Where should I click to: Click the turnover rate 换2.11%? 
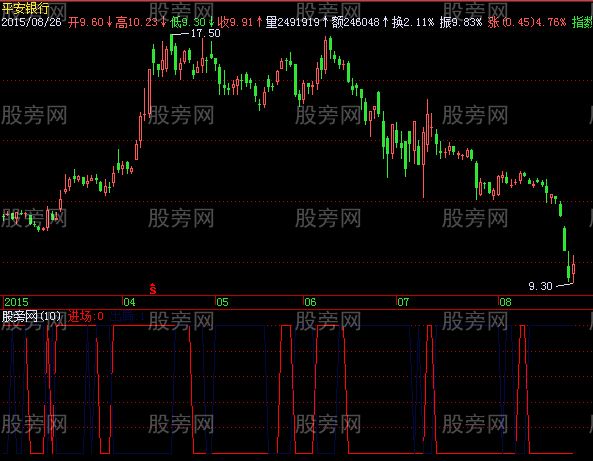click(413, 22)
